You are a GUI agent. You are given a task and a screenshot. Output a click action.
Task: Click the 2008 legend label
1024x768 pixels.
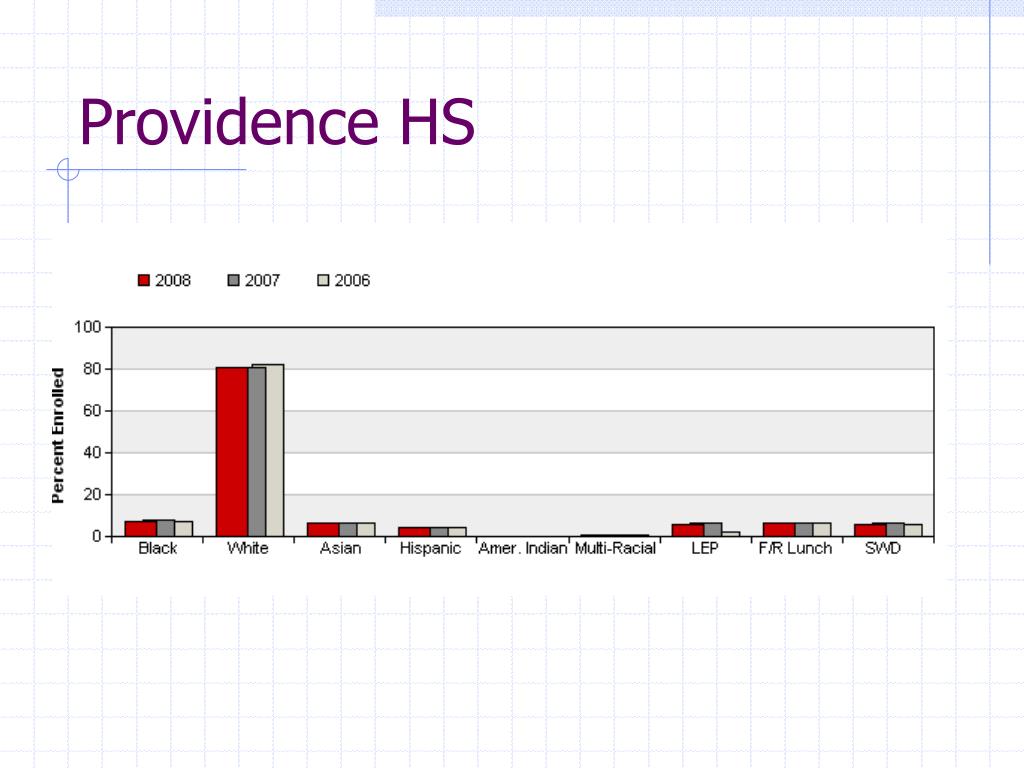click(x=173, y=280)
